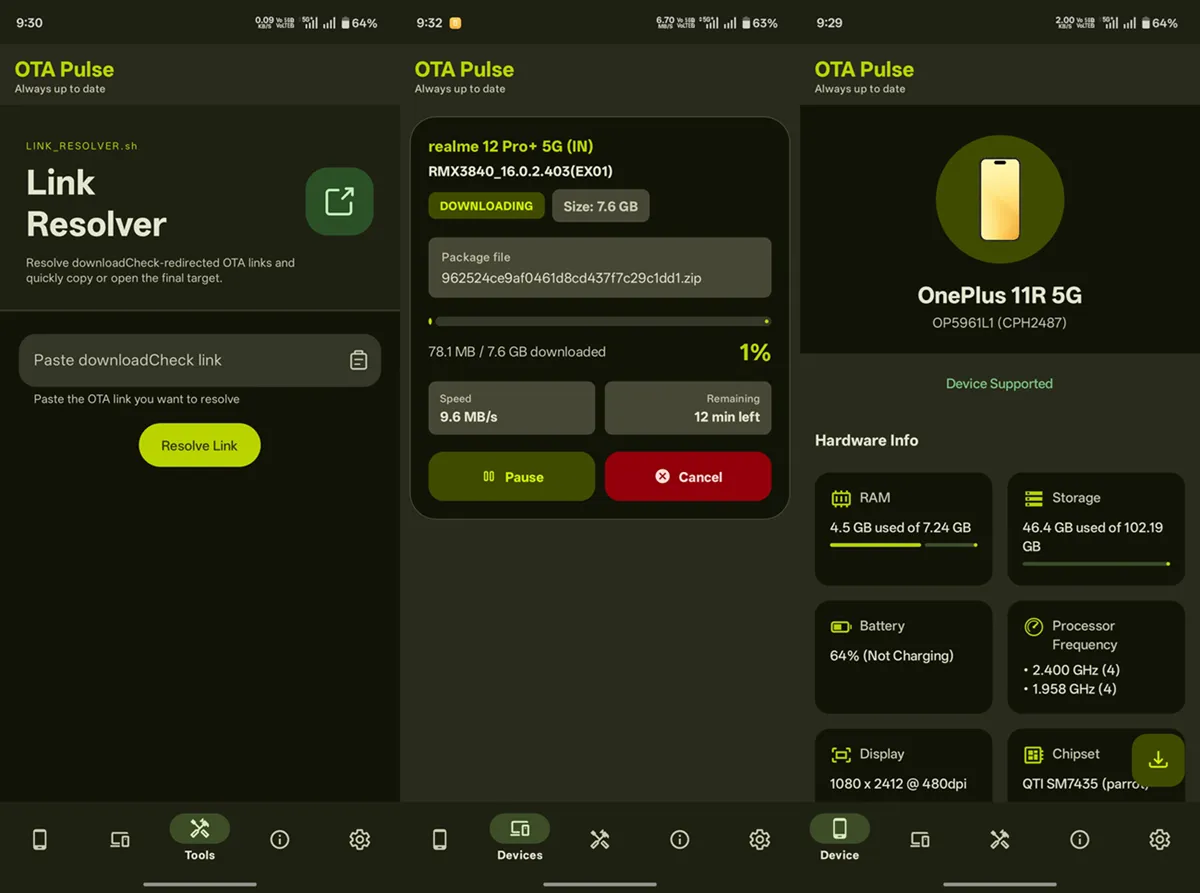
Task: Click the Storage usage progress bar
Action: (x=1096, y=564)
